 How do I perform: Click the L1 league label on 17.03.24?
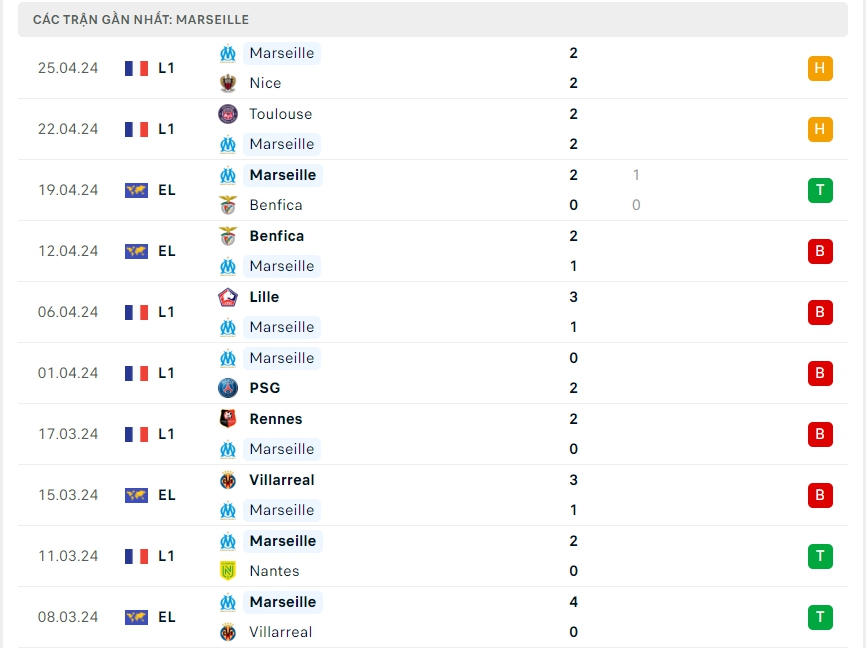tap(167, 434)
